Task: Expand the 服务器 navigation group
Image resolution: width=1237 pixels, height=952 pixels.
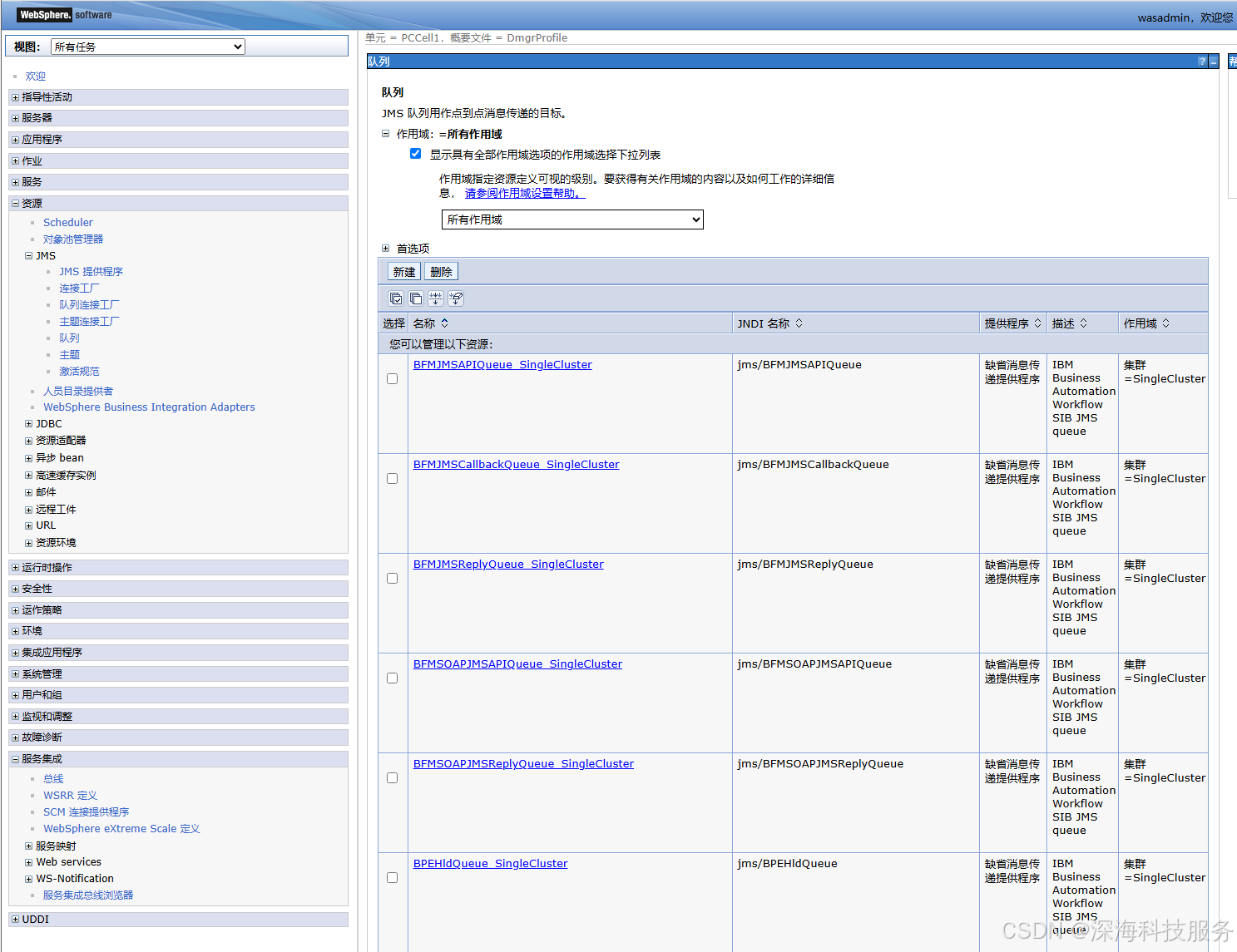Action: point(15,118)
